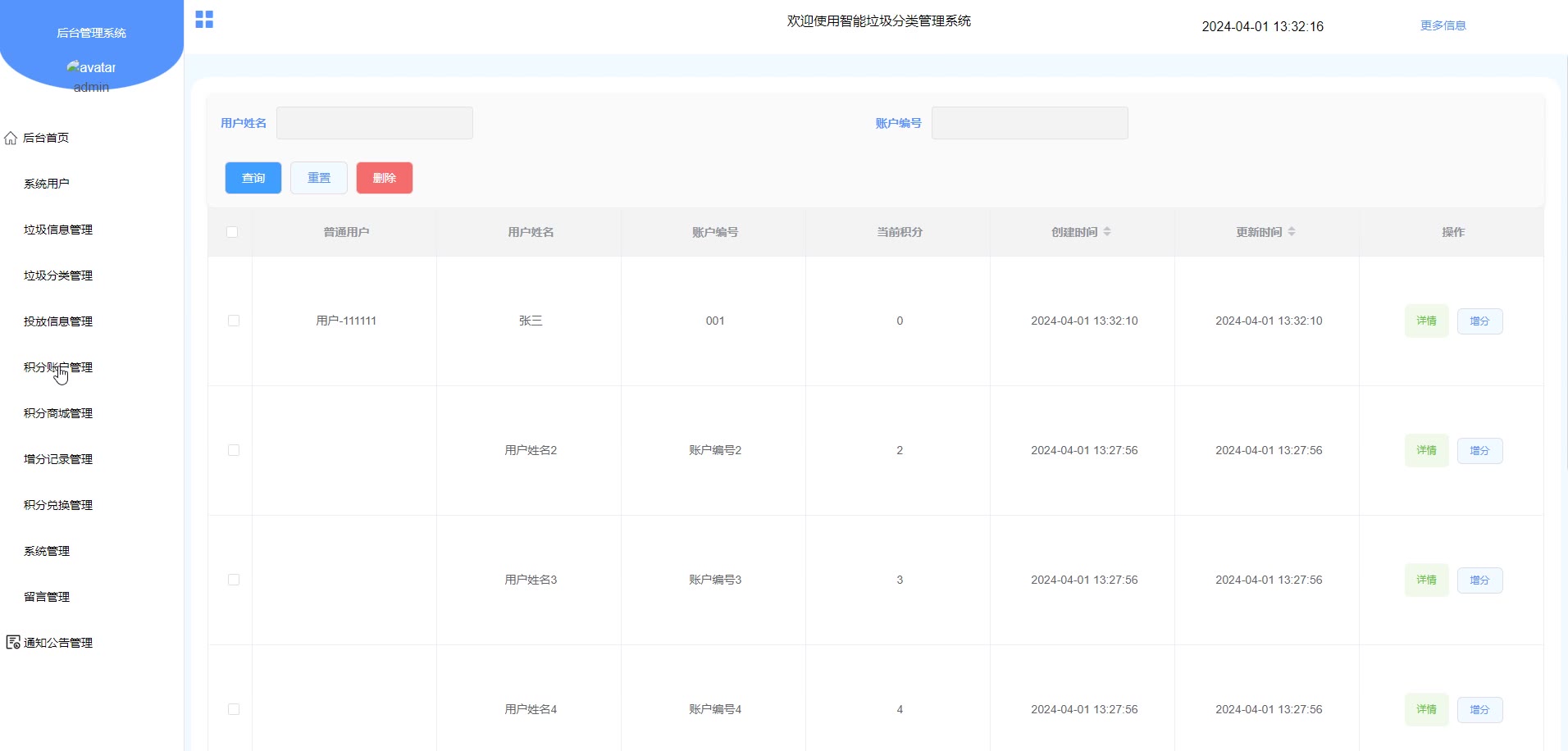Open 垃圾信息管理 menu item

point(58,230)
